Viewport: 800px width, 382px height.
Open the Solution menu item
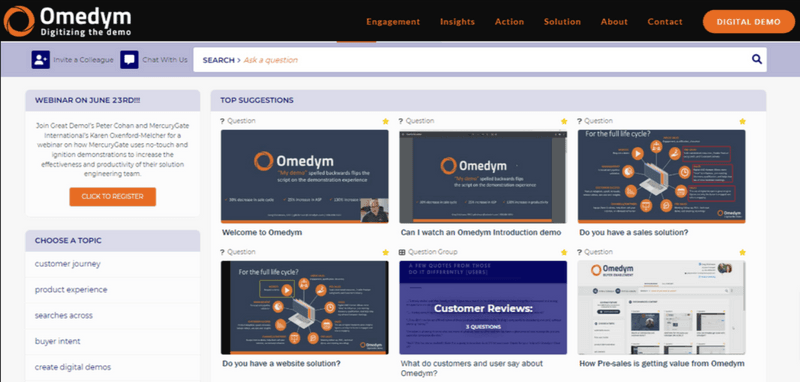(562, 22)
